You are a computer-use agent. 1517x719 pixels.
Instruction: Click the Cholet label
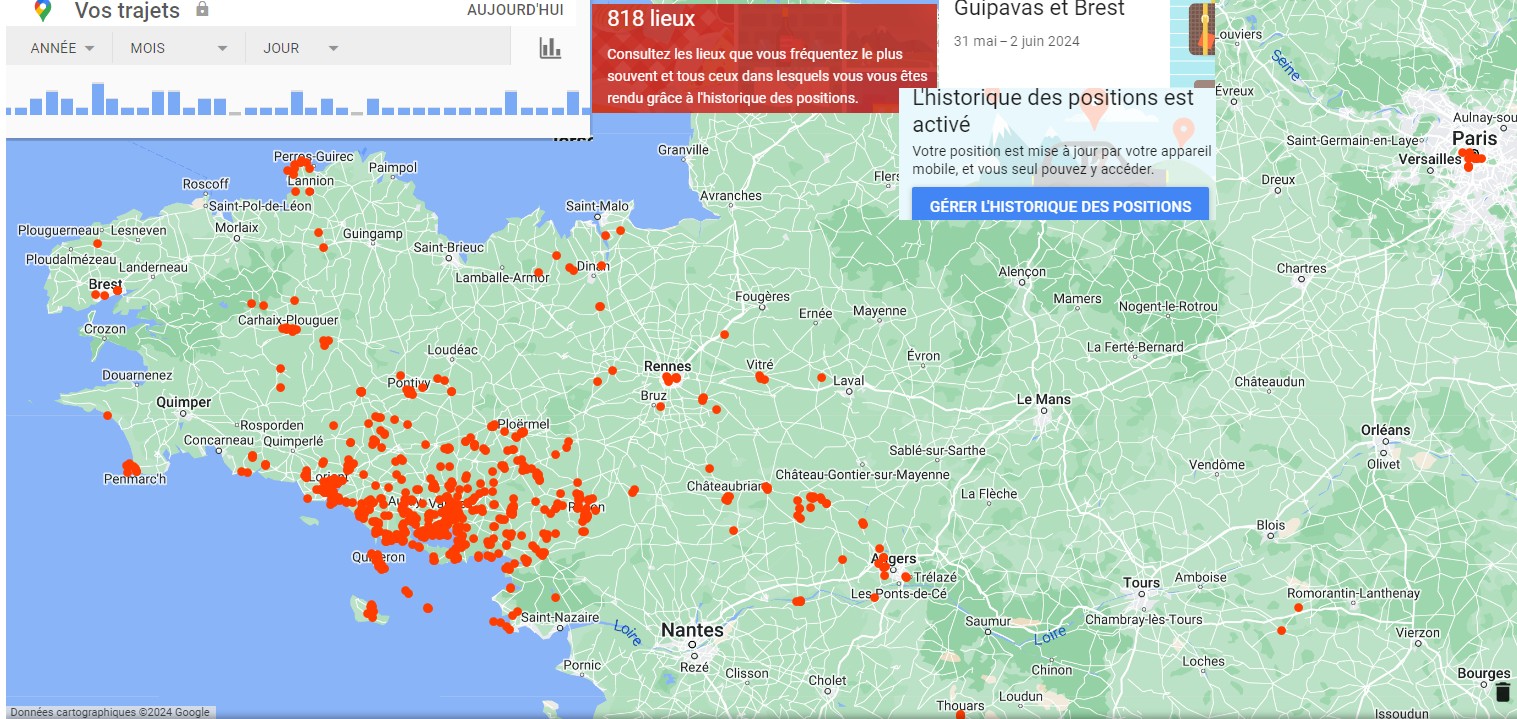(x=827, y=680)
